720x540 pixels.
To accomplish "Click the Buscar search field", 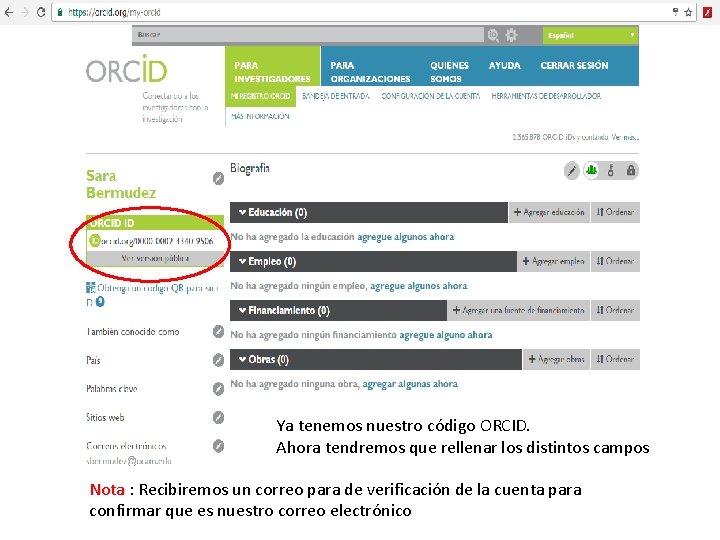I will (308, 35).
